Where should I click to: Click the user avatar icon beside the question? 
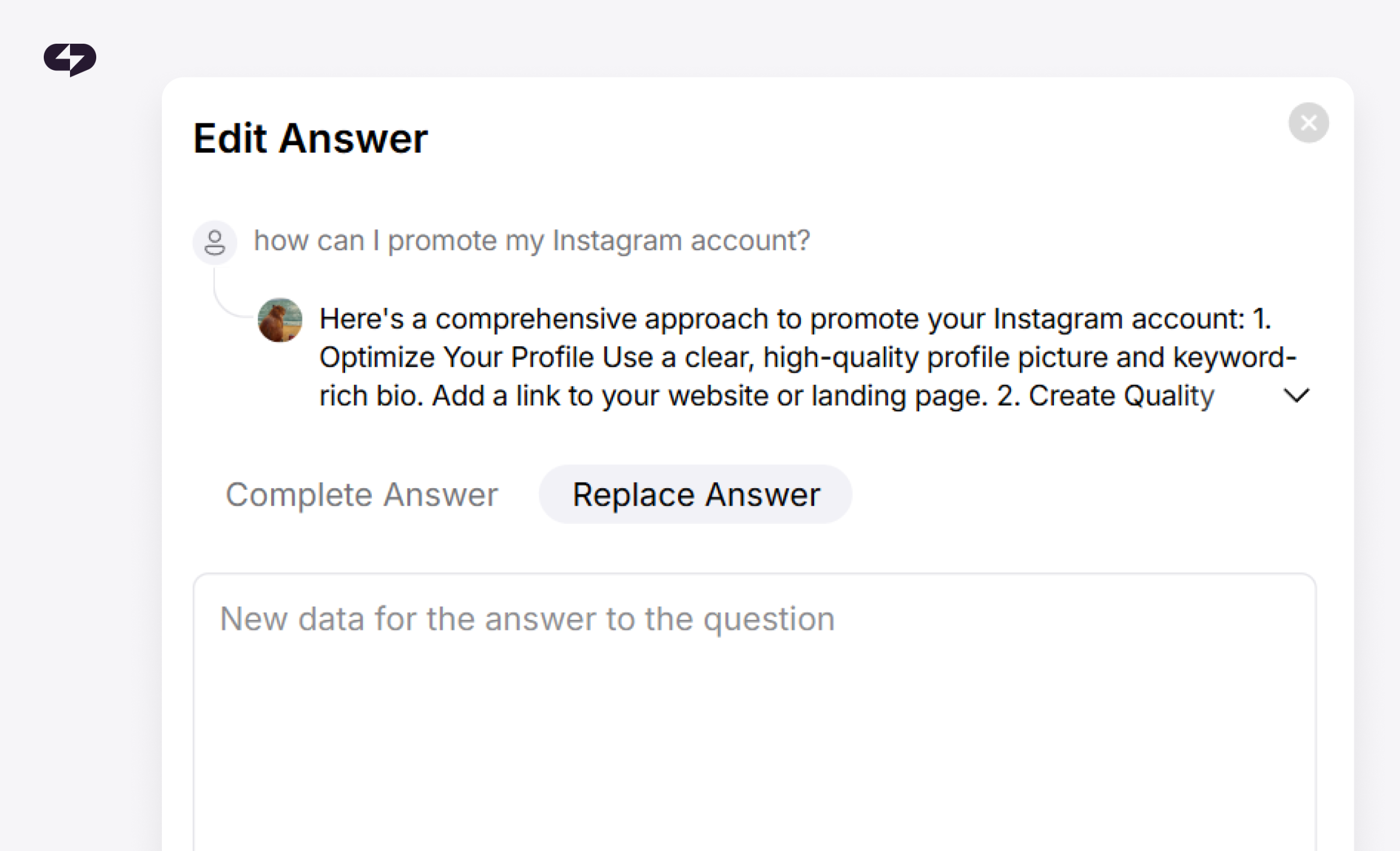click(x=215, y=243)
